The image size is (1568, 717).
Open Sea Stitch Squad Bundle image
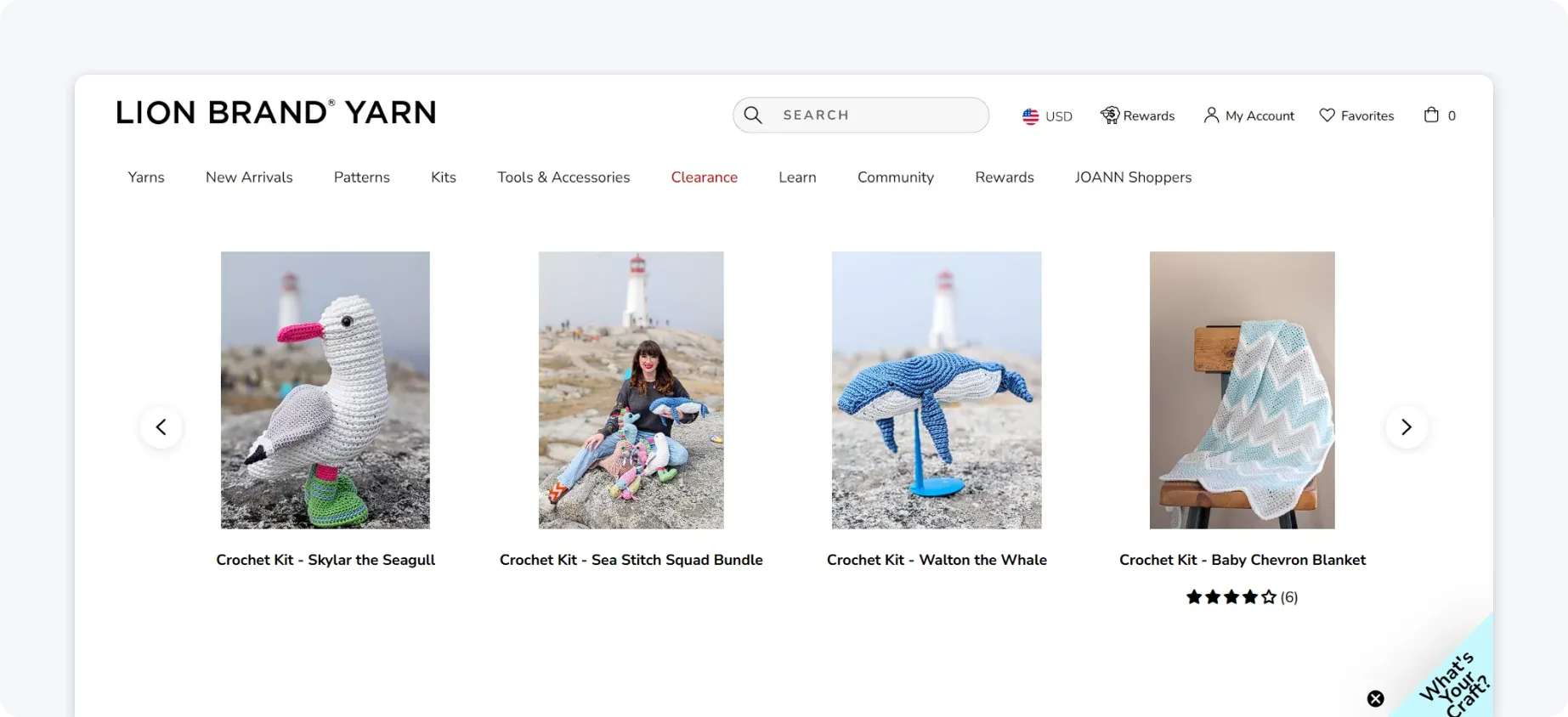click(x=631, y=390)
